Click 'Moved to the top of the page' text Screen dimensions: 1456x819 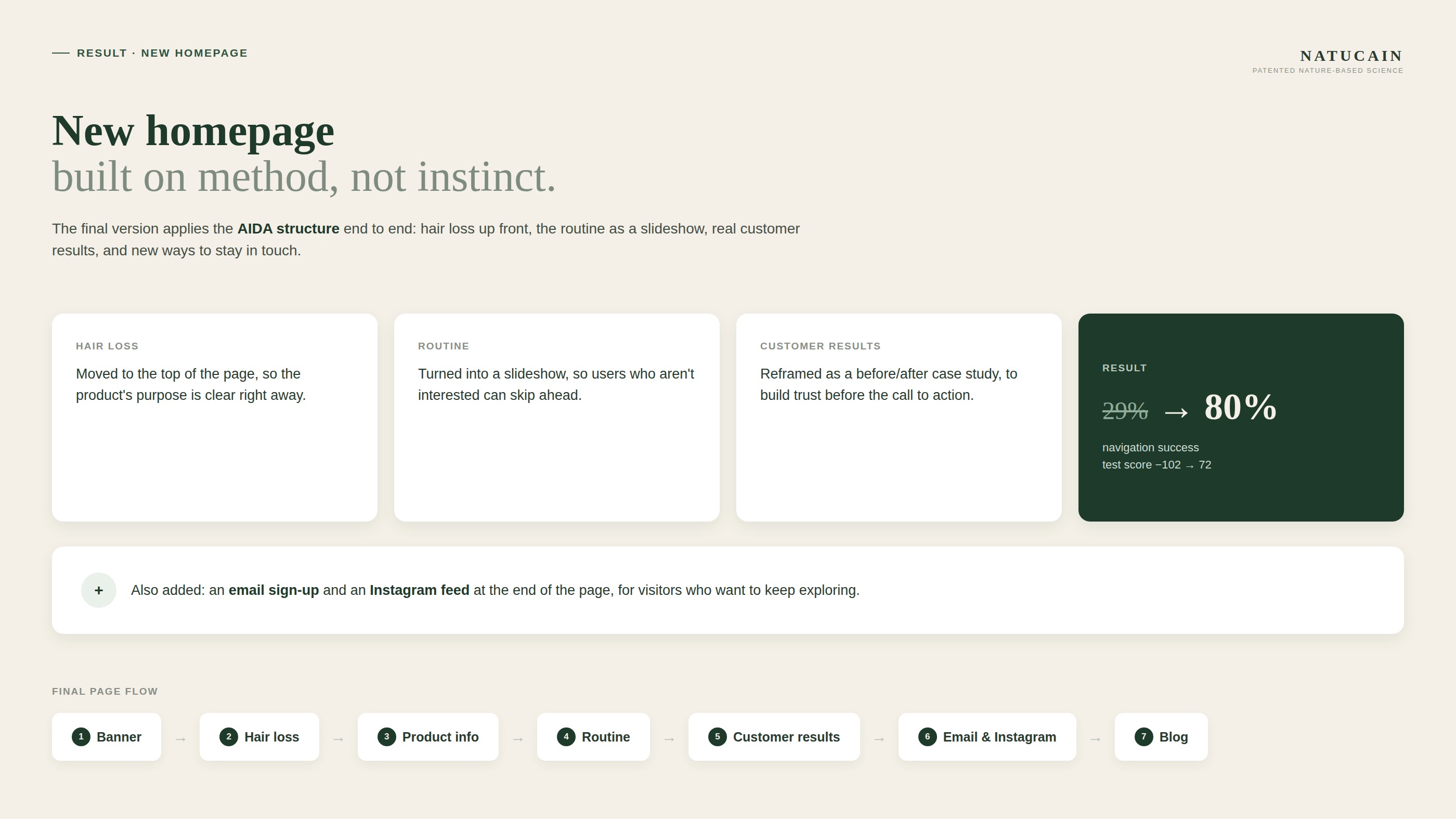pyautogui.click(x=191, y=384)
